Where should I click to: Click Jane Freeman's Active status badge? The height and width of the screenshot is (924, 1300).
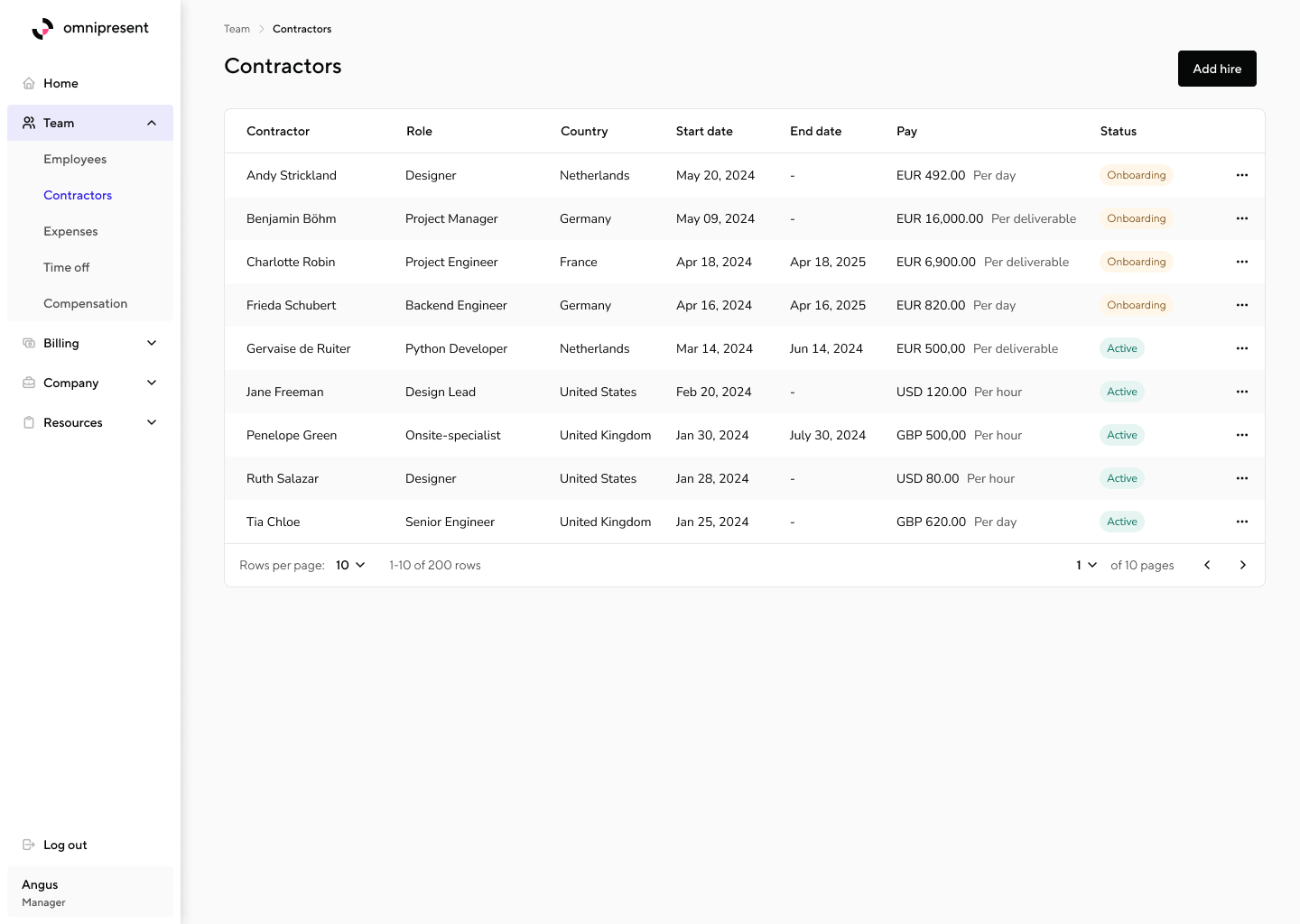tap(1122, 392)
